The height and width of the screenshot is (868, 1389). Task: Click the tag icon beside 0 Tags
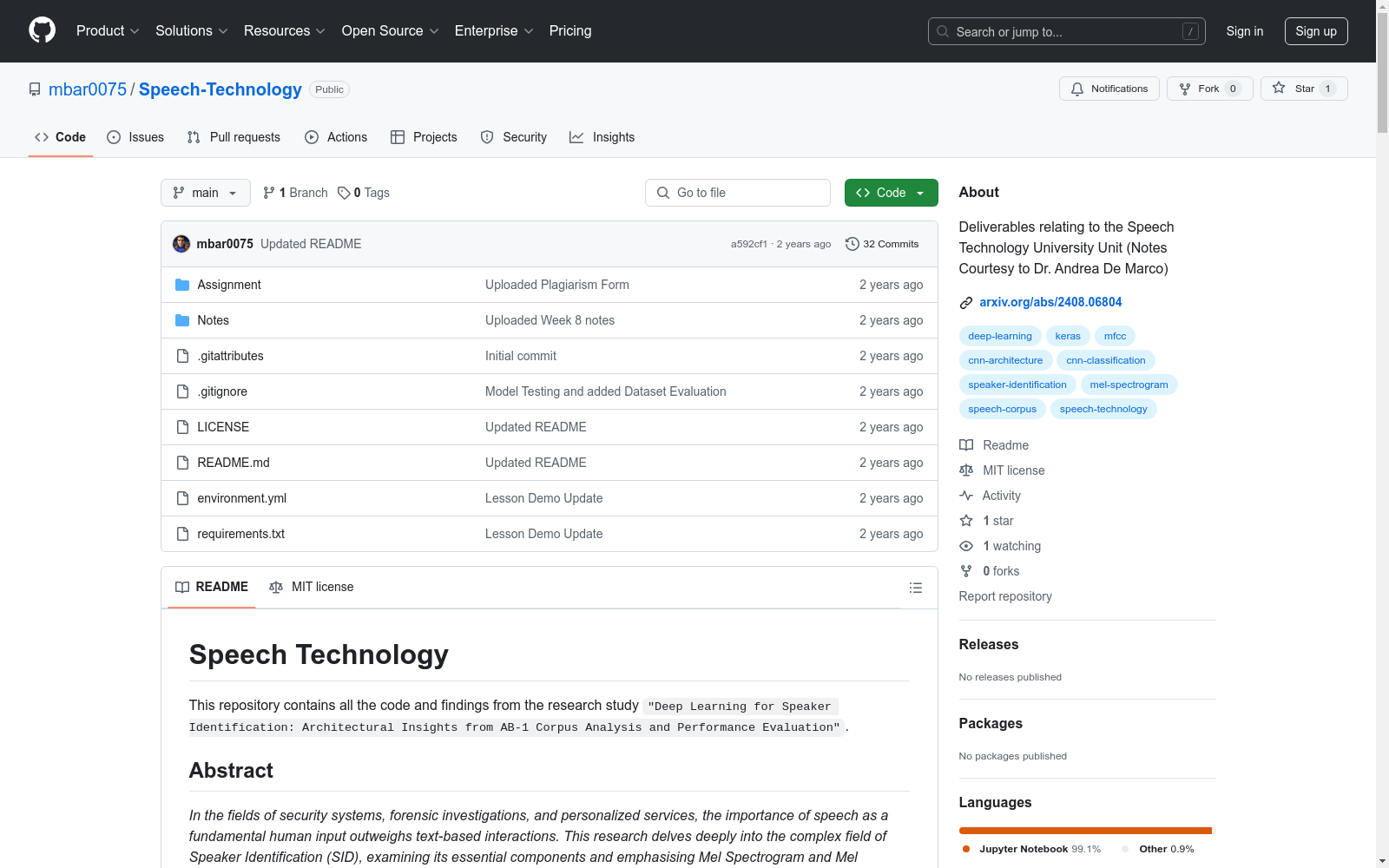pyautogui.click(x=344, y=193)
